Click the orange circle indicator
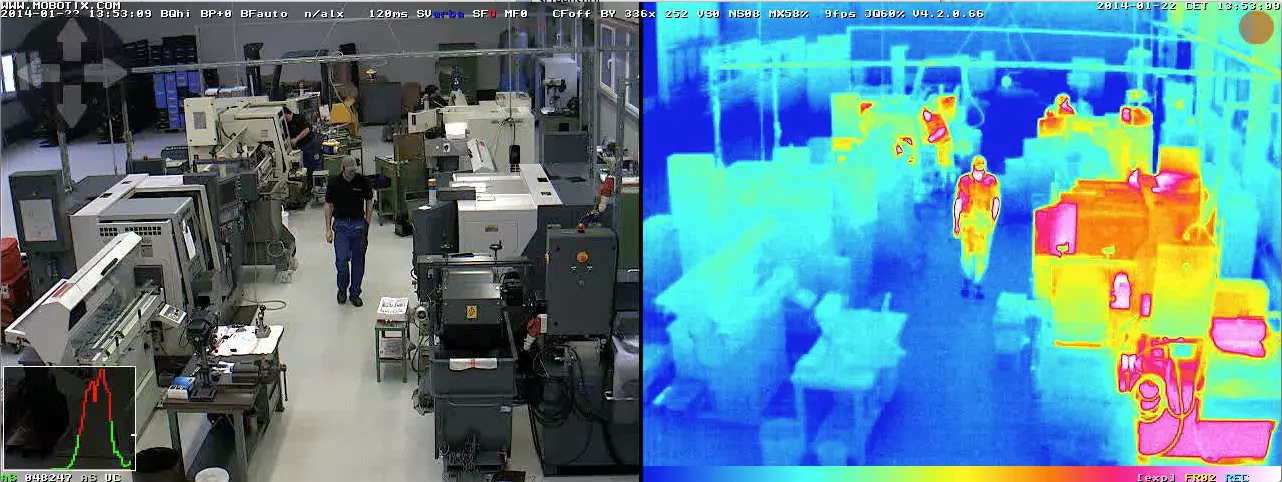The image size is (1282, 482). pos(1256,27)
